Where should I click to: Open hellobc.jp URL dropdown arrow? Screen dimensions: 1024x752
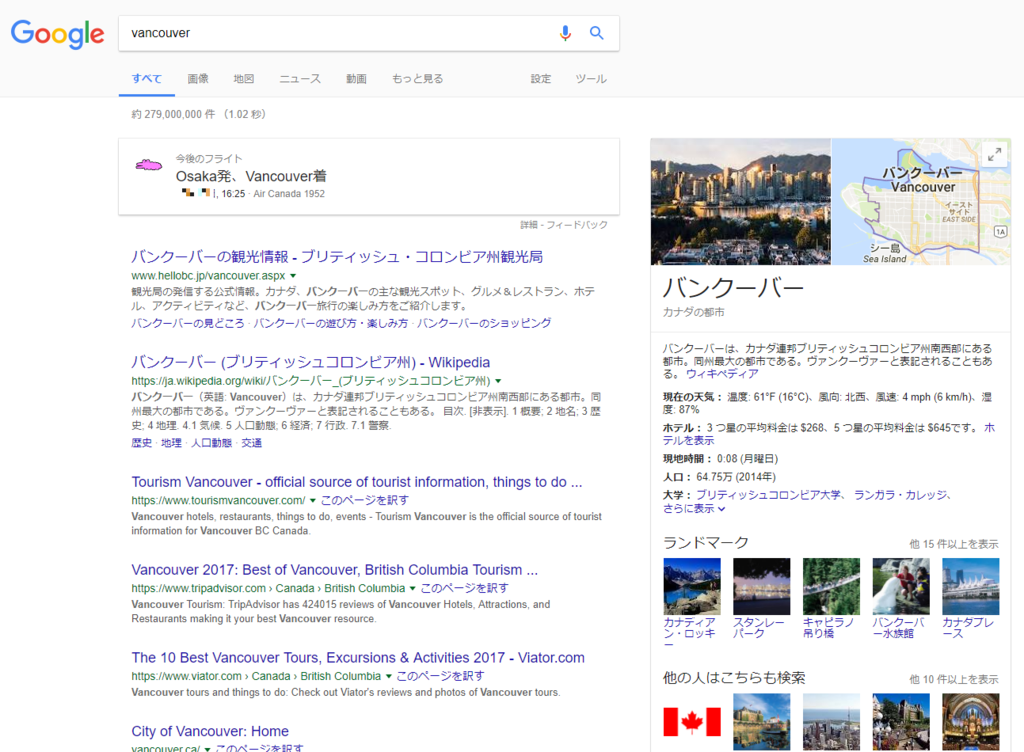(x=293, y=276)
